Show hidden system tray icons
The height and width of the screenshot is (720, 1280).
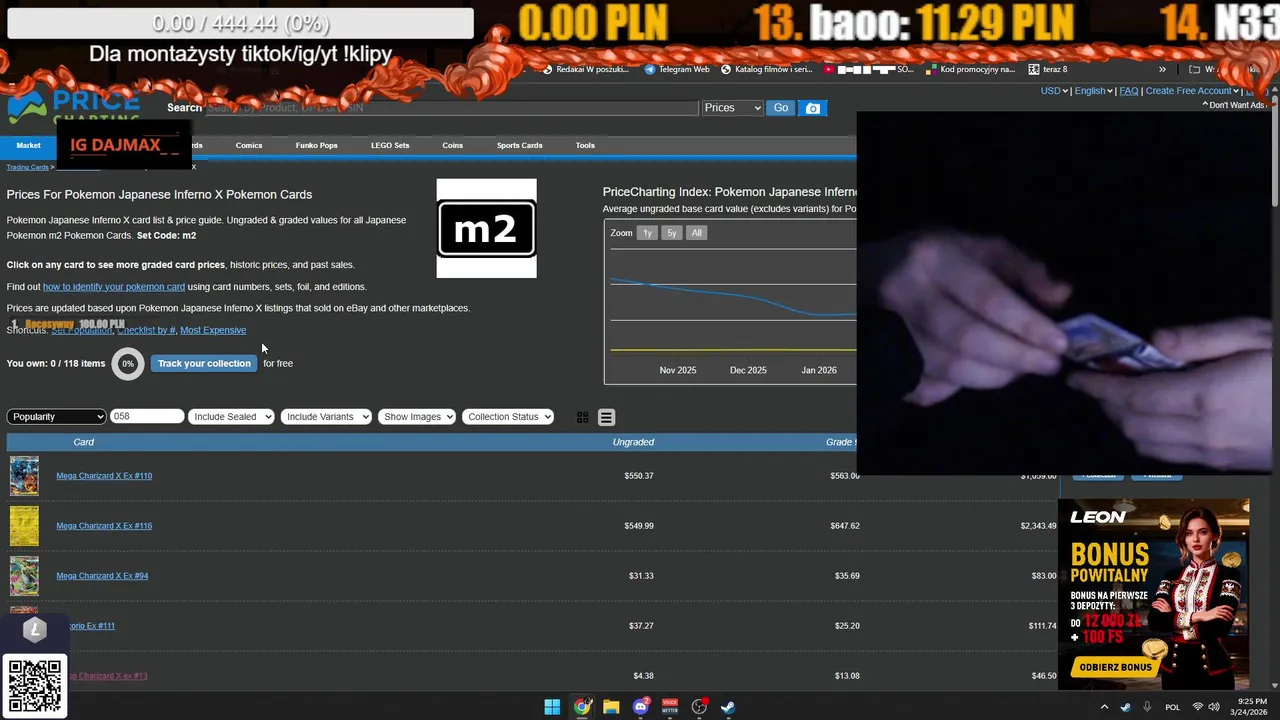coord(1104,707)
